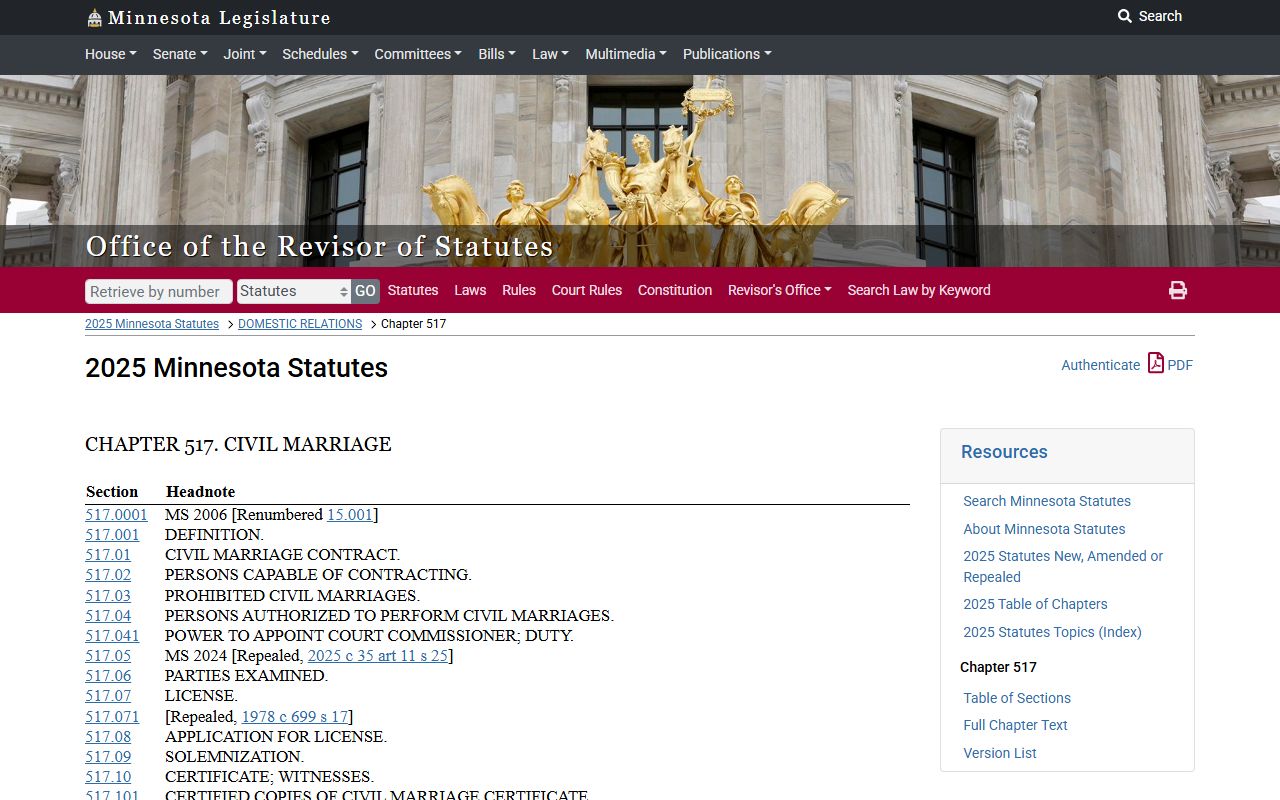Image resolution: width=1280 pixels, height=800 pixels.
Task: Click the GO button
Action: pos(365,291)
